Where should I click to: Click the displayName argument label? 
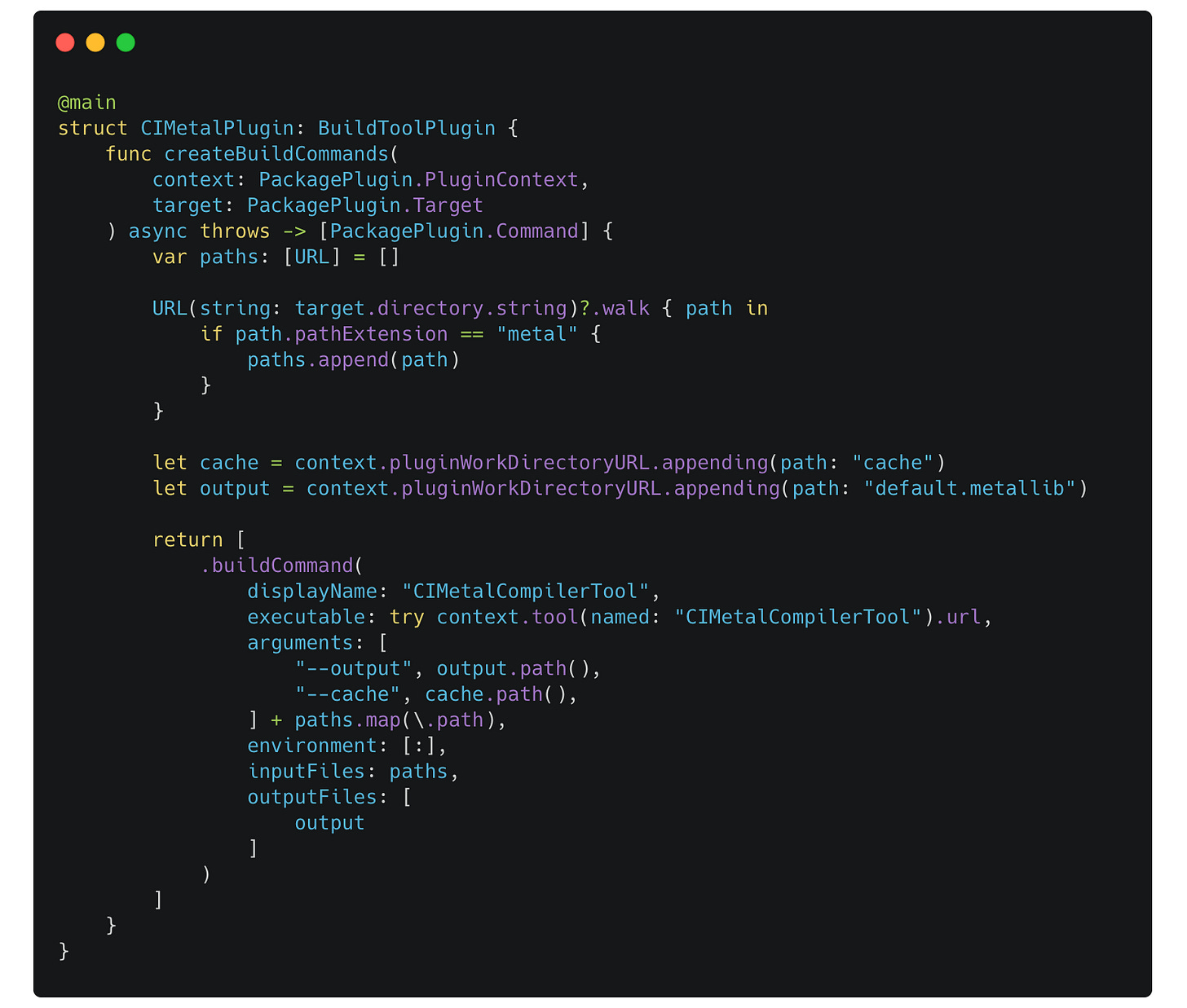312,592
